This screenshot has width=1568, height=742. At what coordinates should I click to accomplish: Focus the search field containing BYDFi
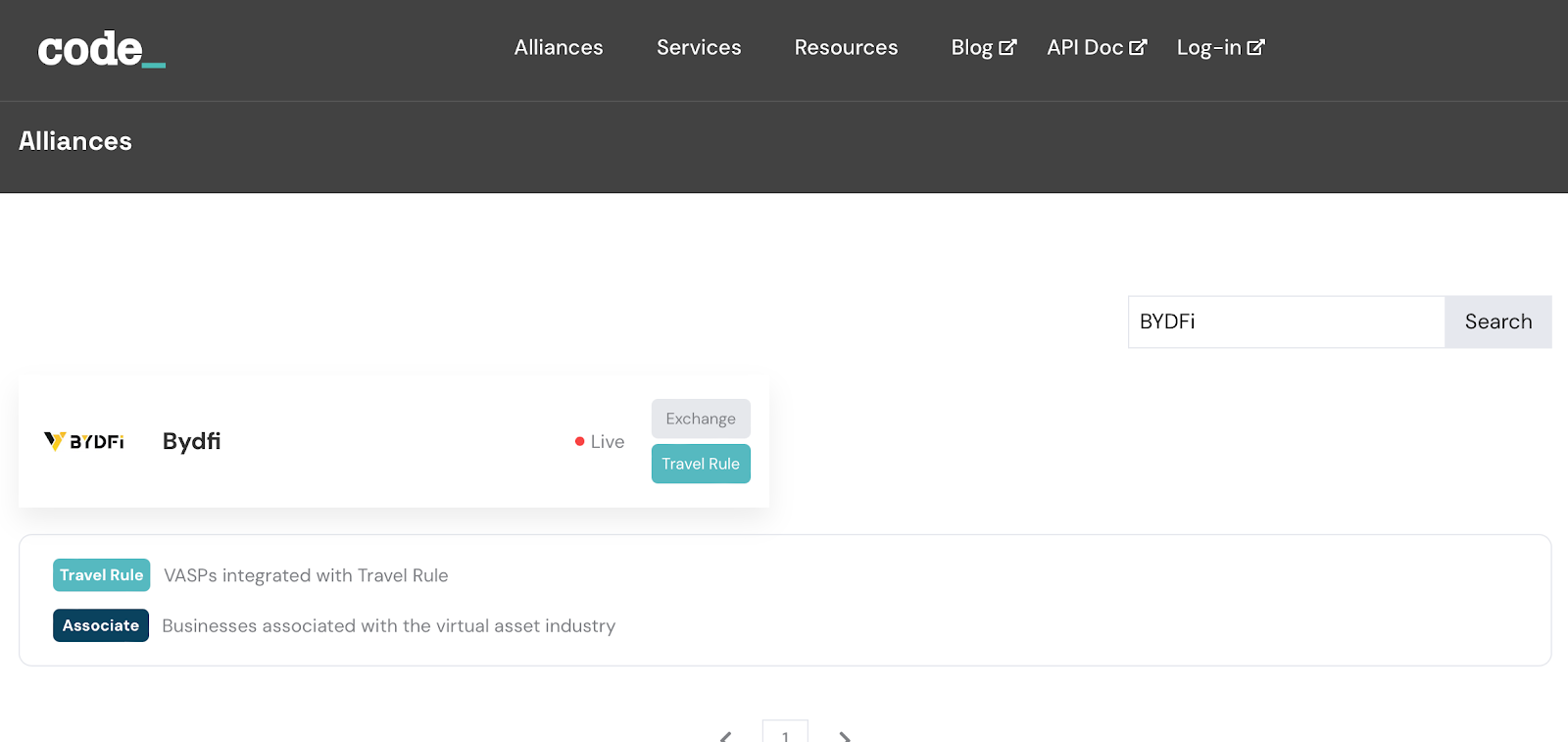click(1287, 322)
